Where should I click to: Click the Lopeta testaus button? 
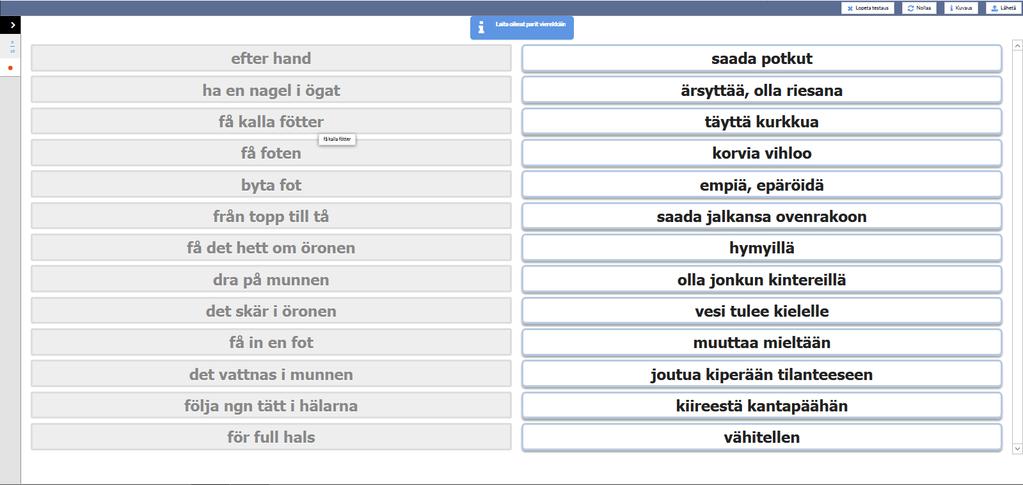[869, 7]
